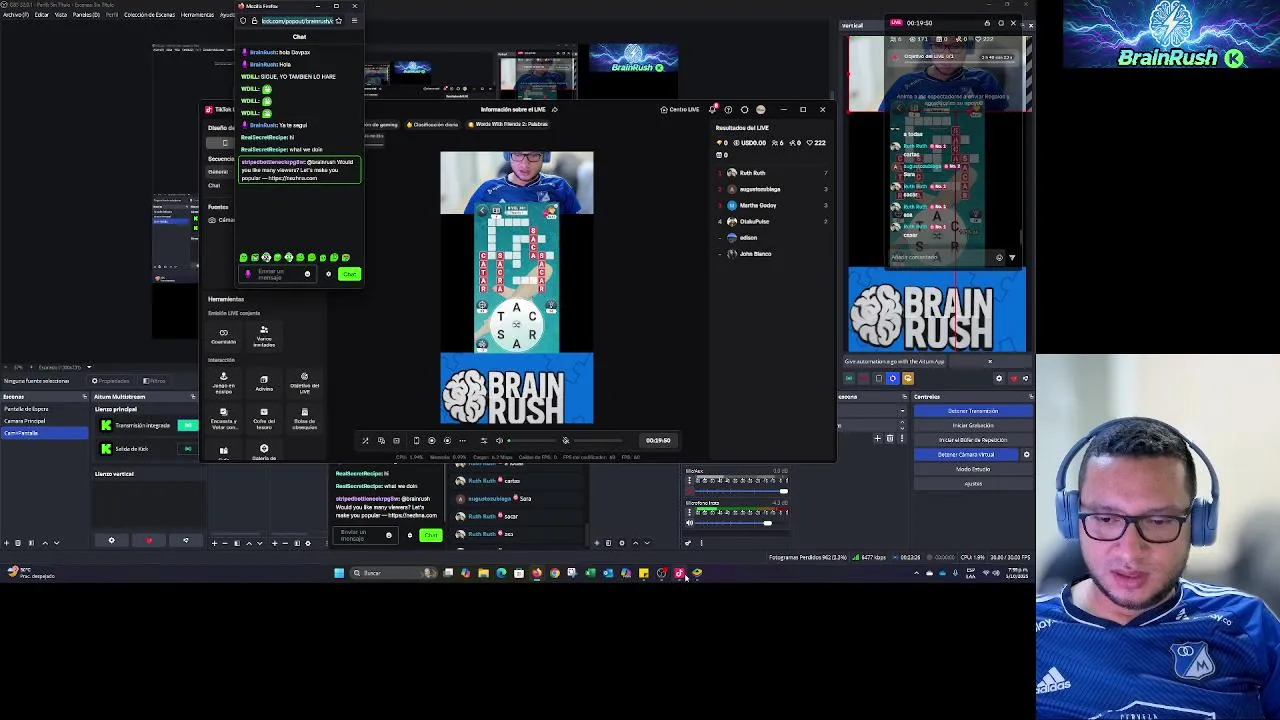
Task: Open Aitum Multistream settings gear
Action: [x=111, y=540]
